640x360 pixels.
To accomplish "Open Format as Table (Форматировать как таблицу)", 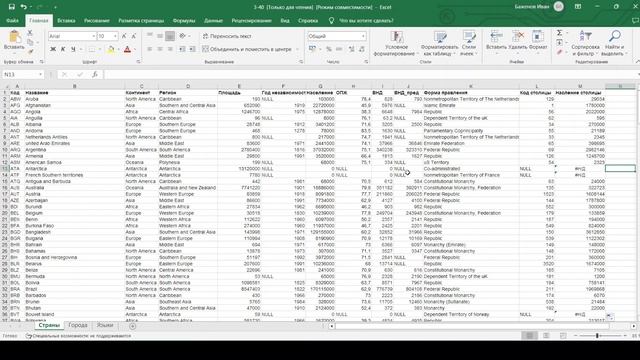I will click(439, 43).
